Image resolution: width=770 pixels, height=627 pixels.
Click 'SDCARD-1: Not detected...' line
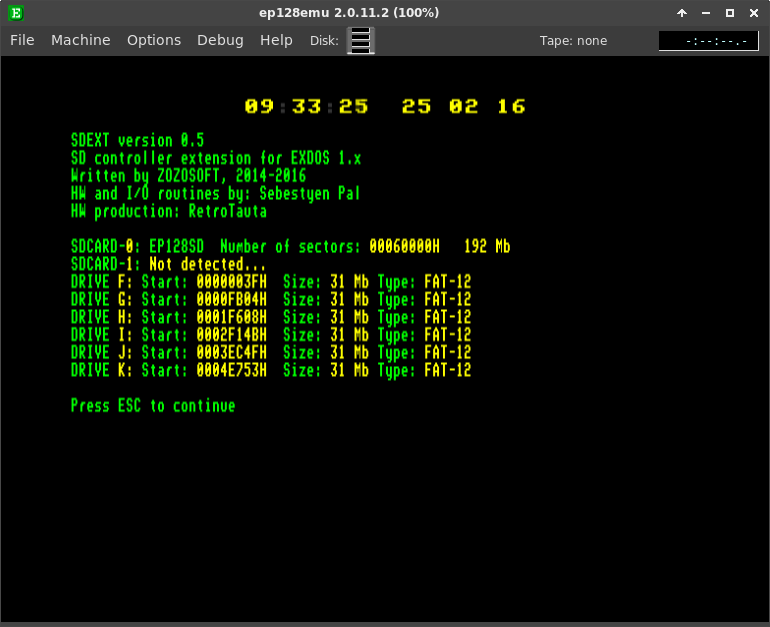tap(168, 265)
